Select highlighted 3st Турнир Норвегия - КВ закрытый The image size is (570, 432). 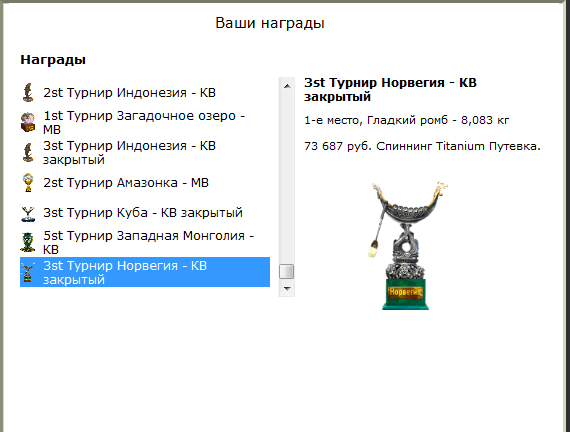click(x=145, y=272)
